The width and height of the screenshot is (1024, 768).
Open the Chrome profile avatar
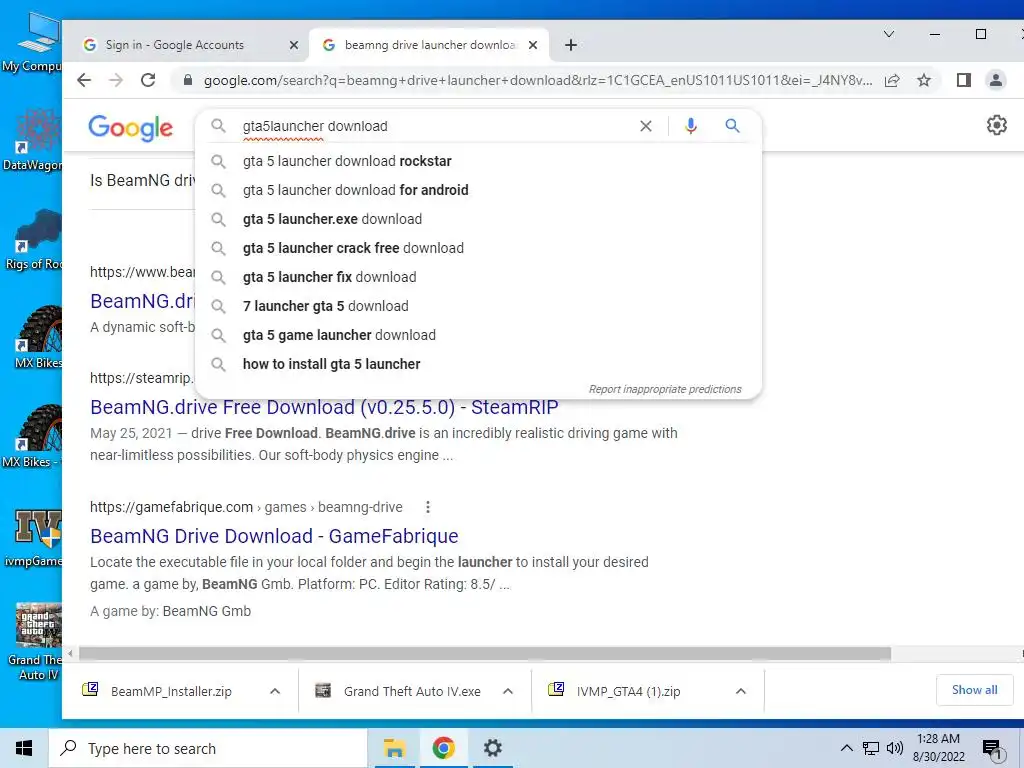coord(996,80)
